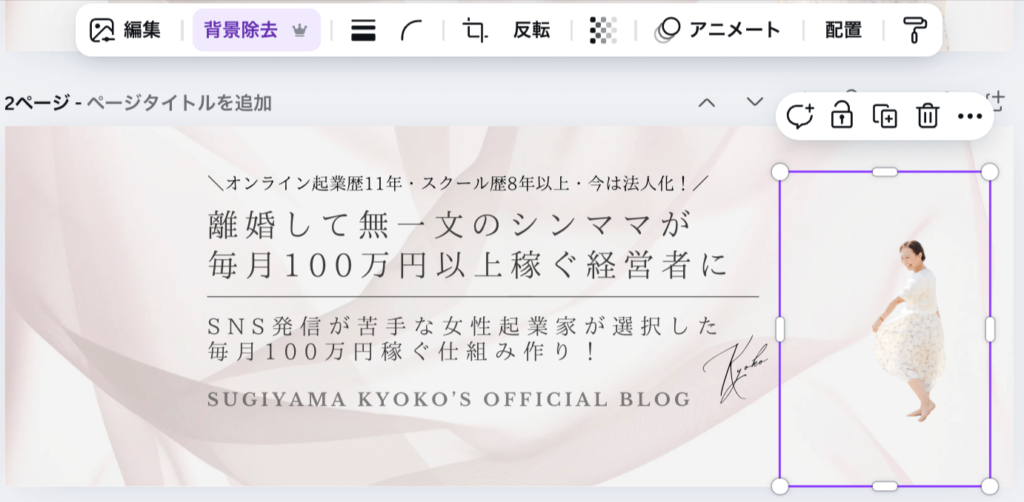Click the right middle edge handle
Viewport: 1024px width, 502px height.
coord(990,329)
